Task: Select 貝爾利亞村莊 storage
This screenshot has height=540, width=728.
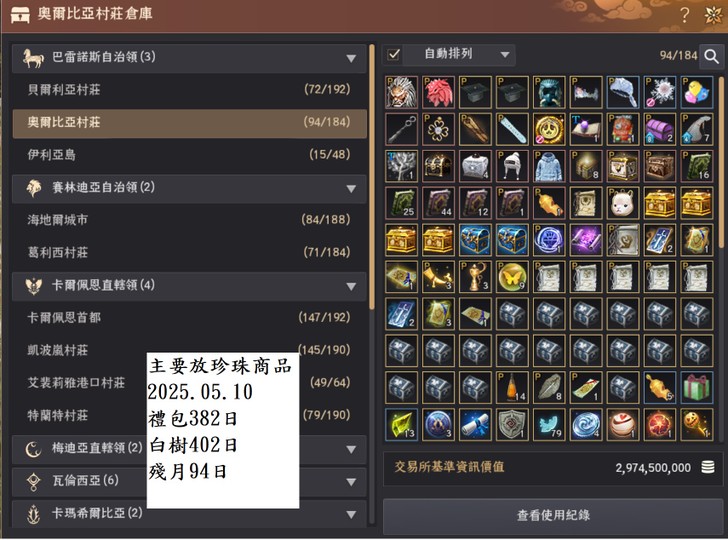Action: coord(189,90)
